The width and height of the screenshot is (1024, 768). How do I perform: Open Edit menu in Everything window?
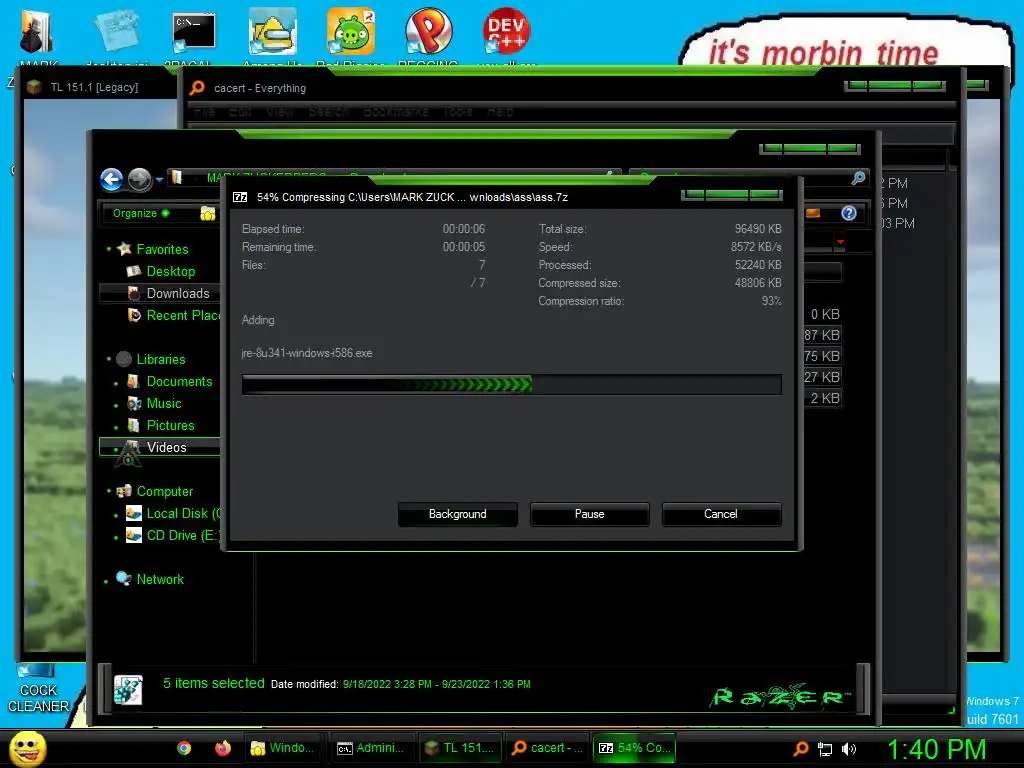240,112
